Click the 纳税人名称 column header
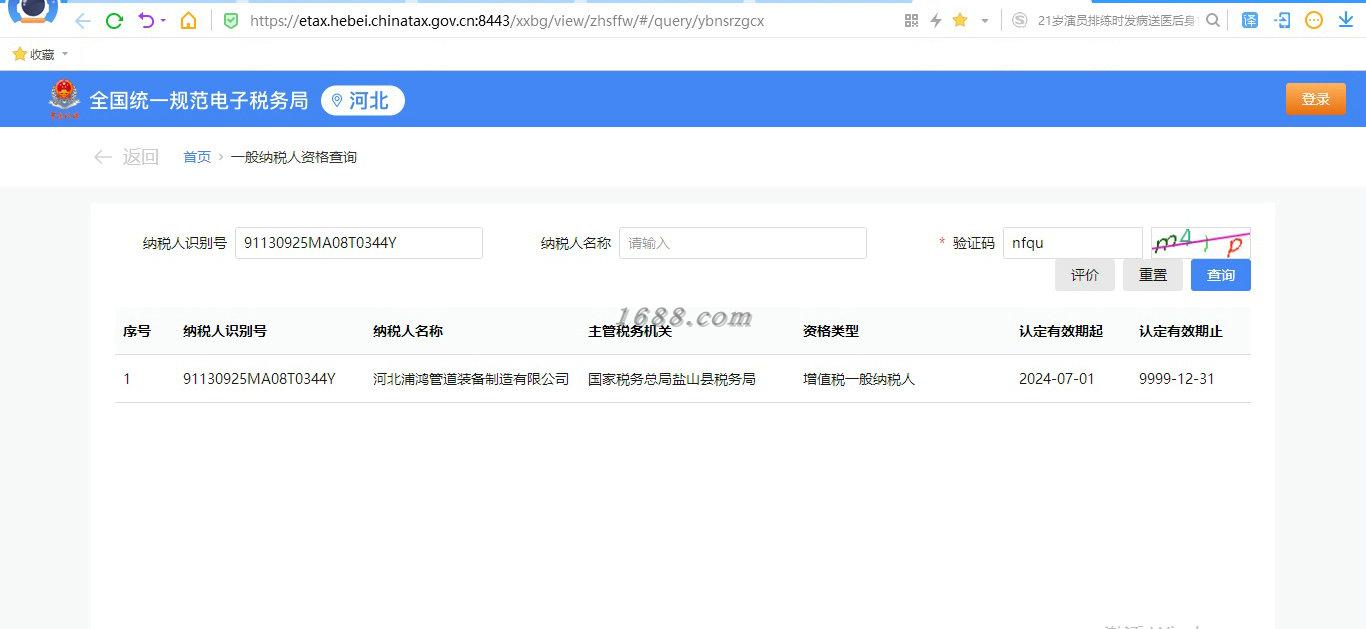Viewport: 1366px width, 629px height. (408, 331)
